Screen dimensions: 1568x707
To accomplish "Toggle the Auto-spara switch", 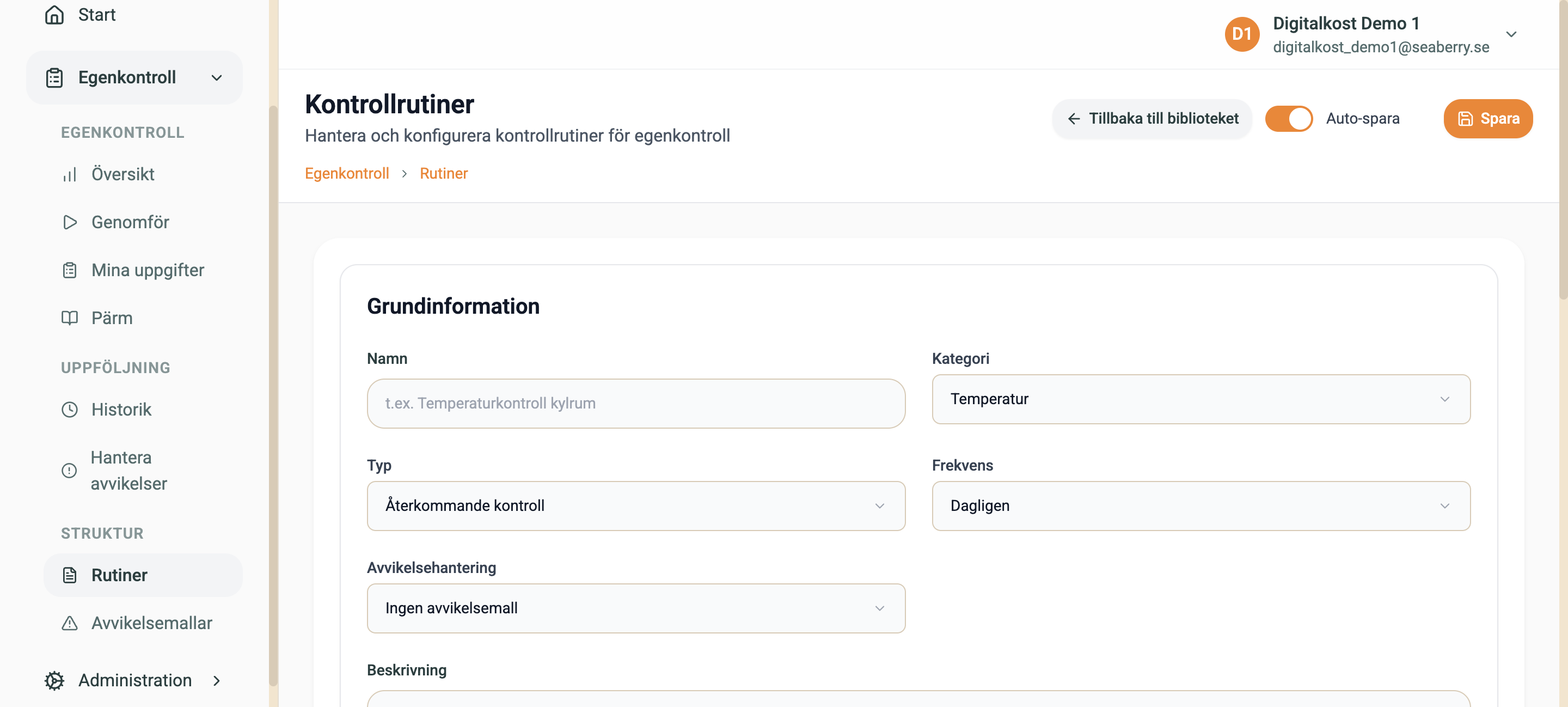I will click(x=1289, y=119).
